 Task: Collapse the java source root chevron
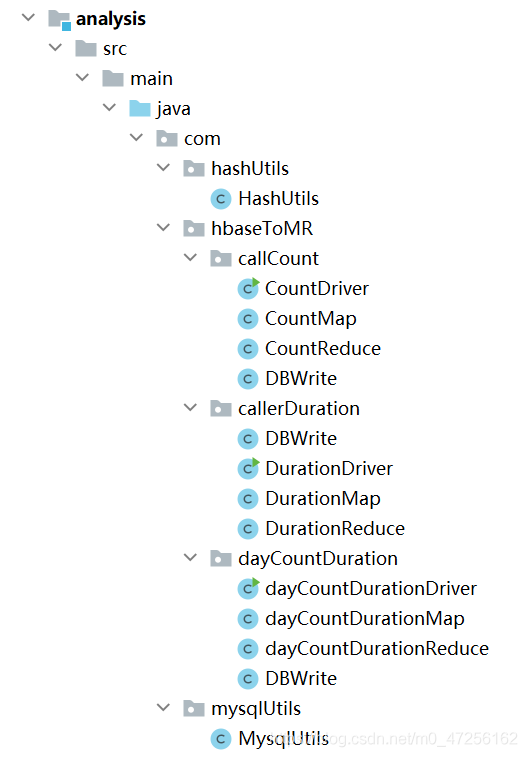(110, 108)
